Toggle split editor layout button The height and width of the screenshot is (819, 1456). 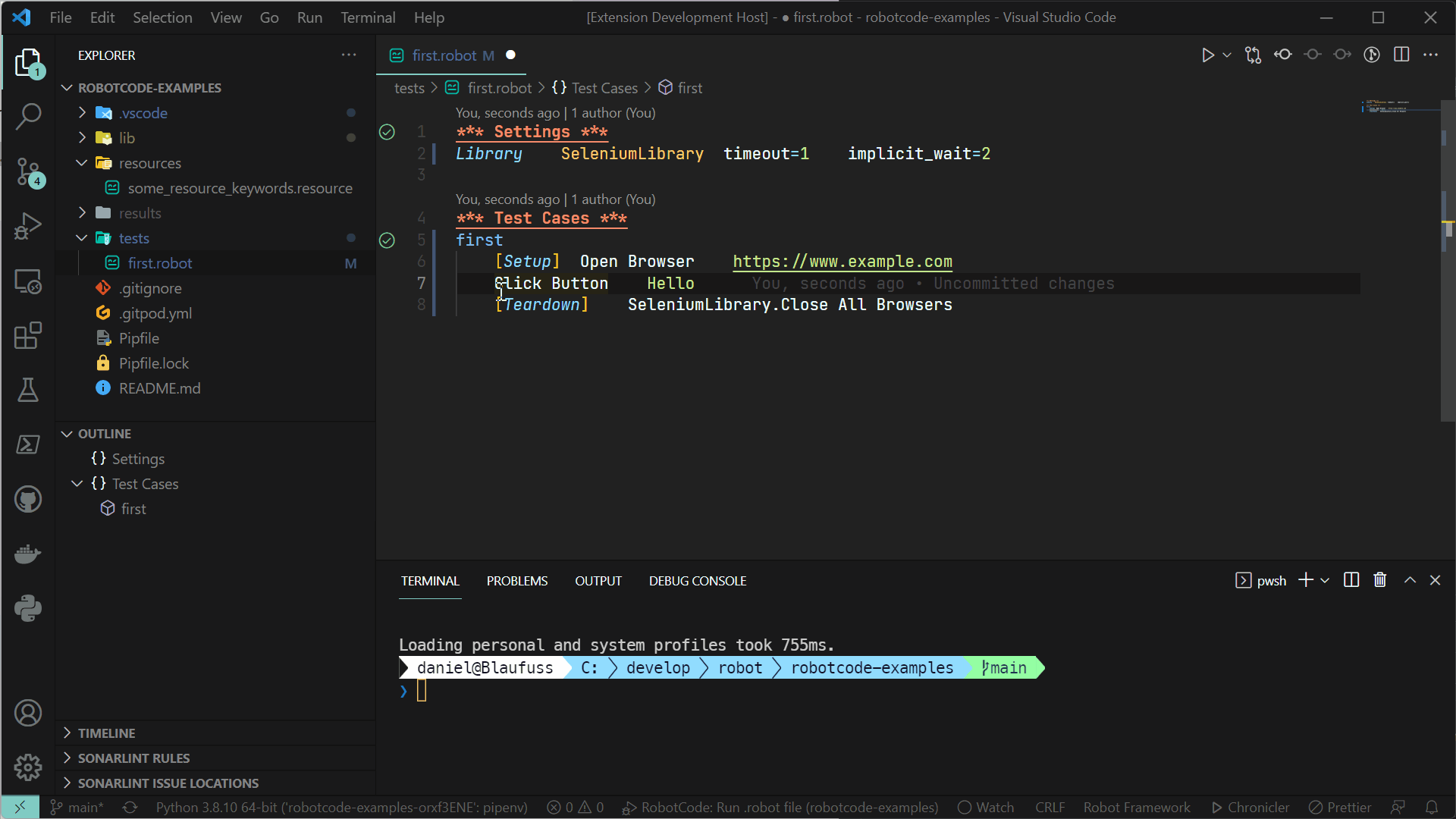[1401, 55]
